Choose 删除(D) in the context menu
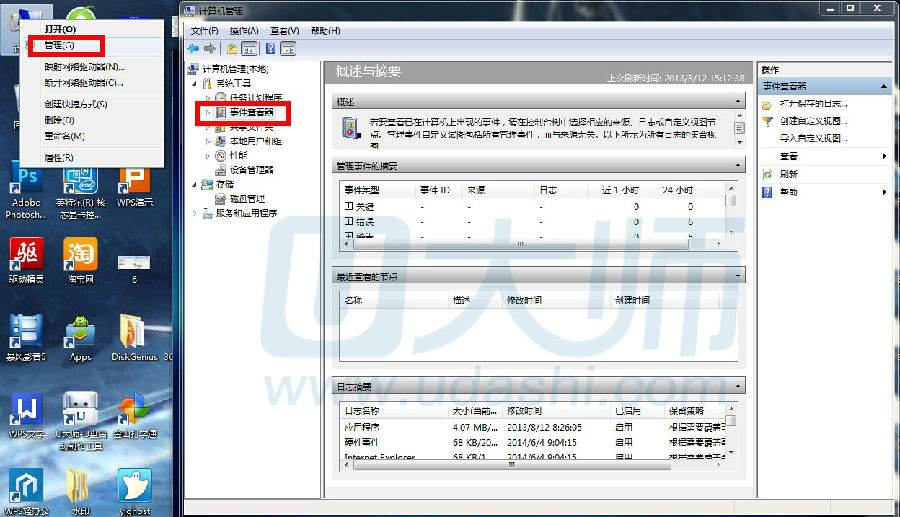 coord(59,120)
